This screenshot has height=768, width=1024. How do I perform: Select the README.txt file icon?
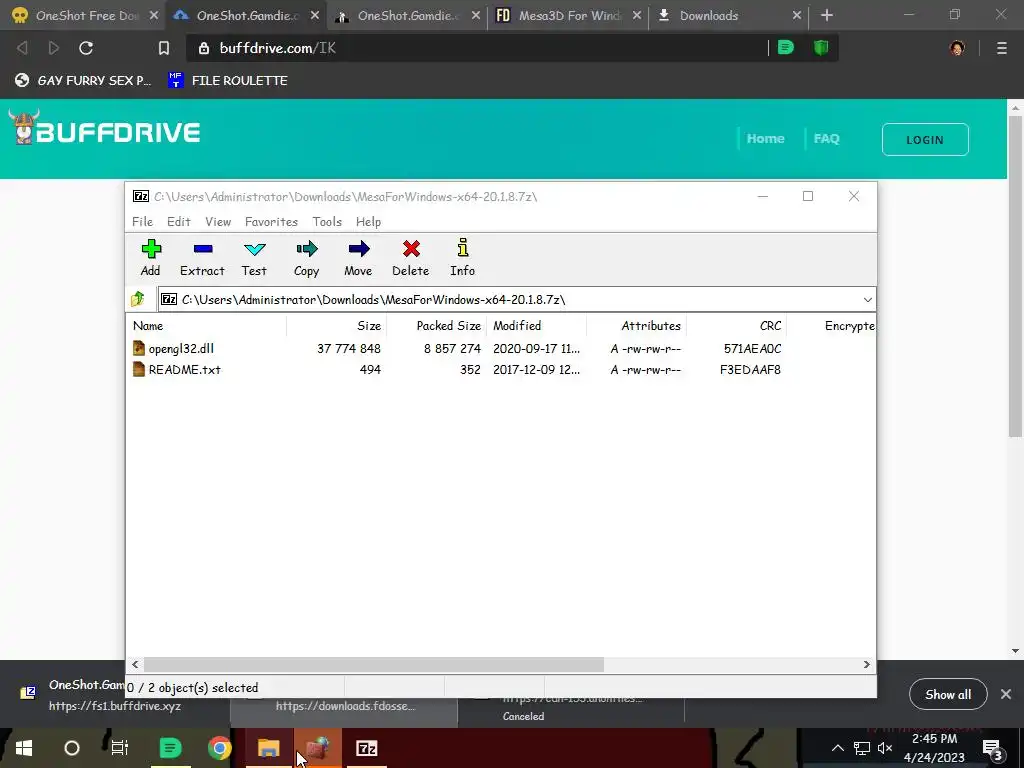coord(139,369)
